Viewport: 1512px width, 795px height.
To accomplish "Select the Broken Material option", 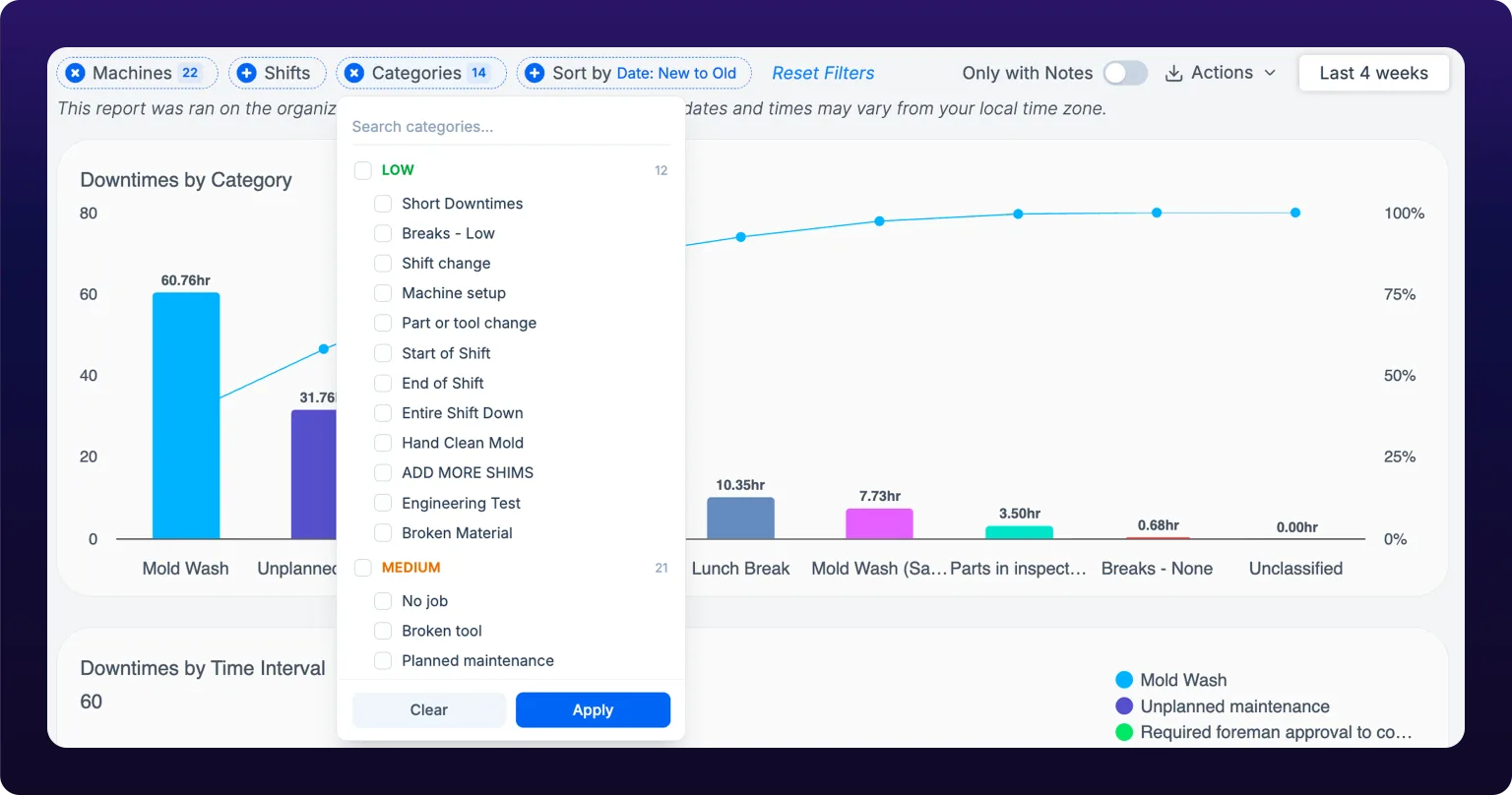I will pyautogui.click(x=457, y=533).
